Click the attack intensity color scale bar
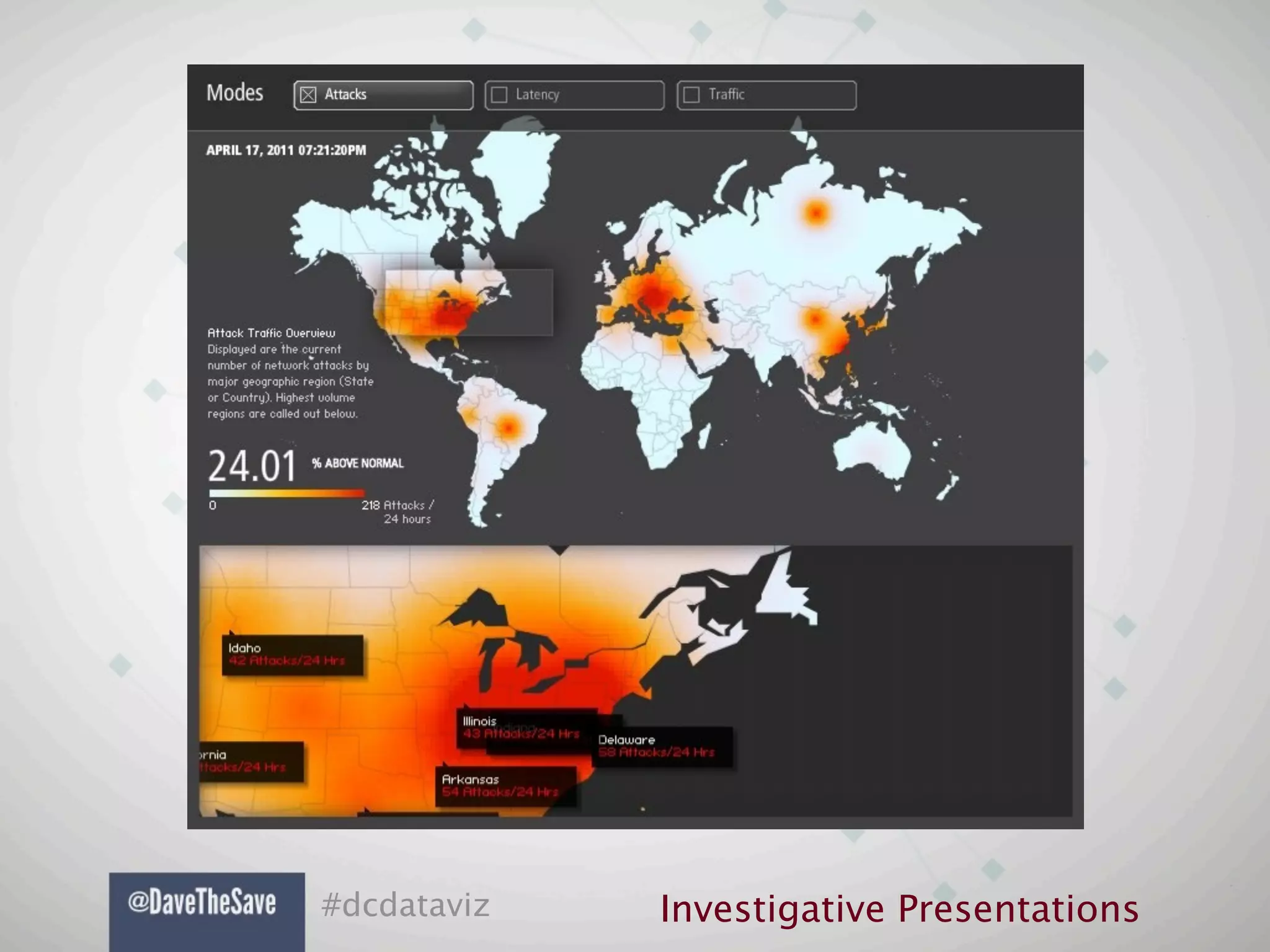The width and height of the screenshot is (1270, 952). 286,493
